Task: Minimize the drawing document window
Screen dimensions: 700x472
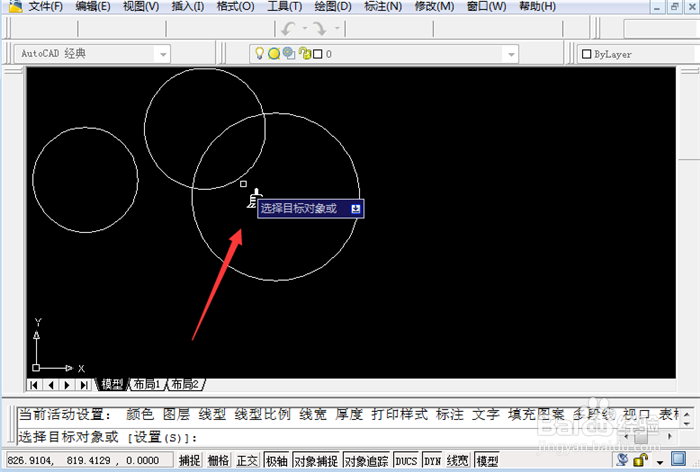Action: (656, 7)
